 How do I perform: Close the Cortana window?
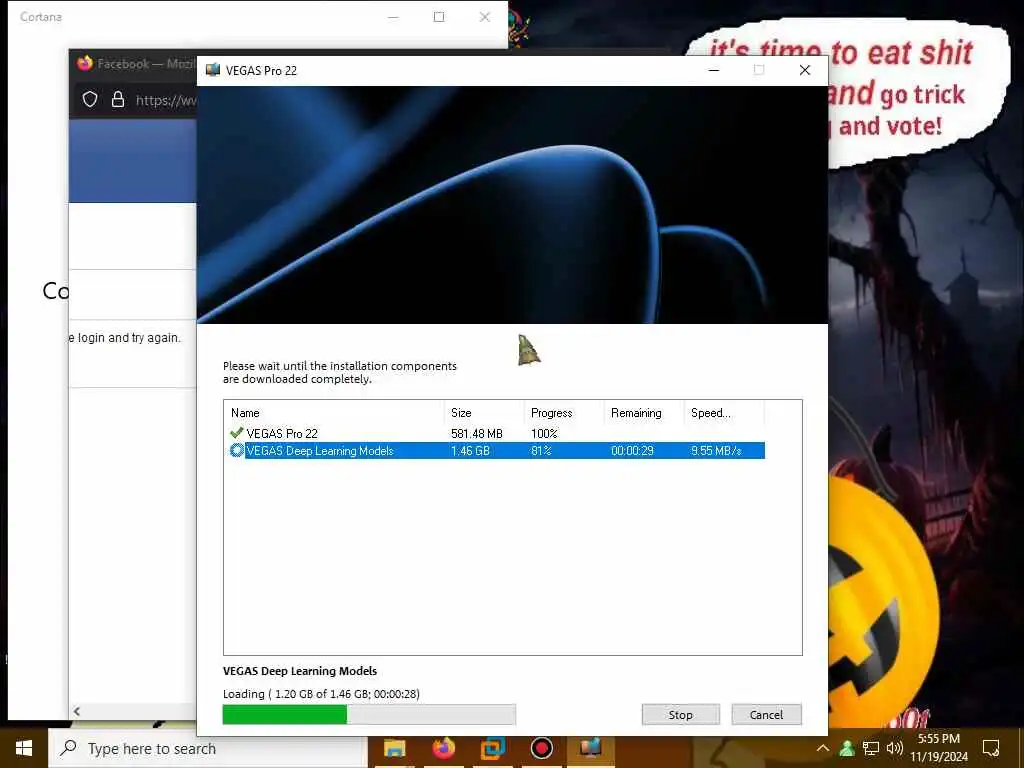485,17
